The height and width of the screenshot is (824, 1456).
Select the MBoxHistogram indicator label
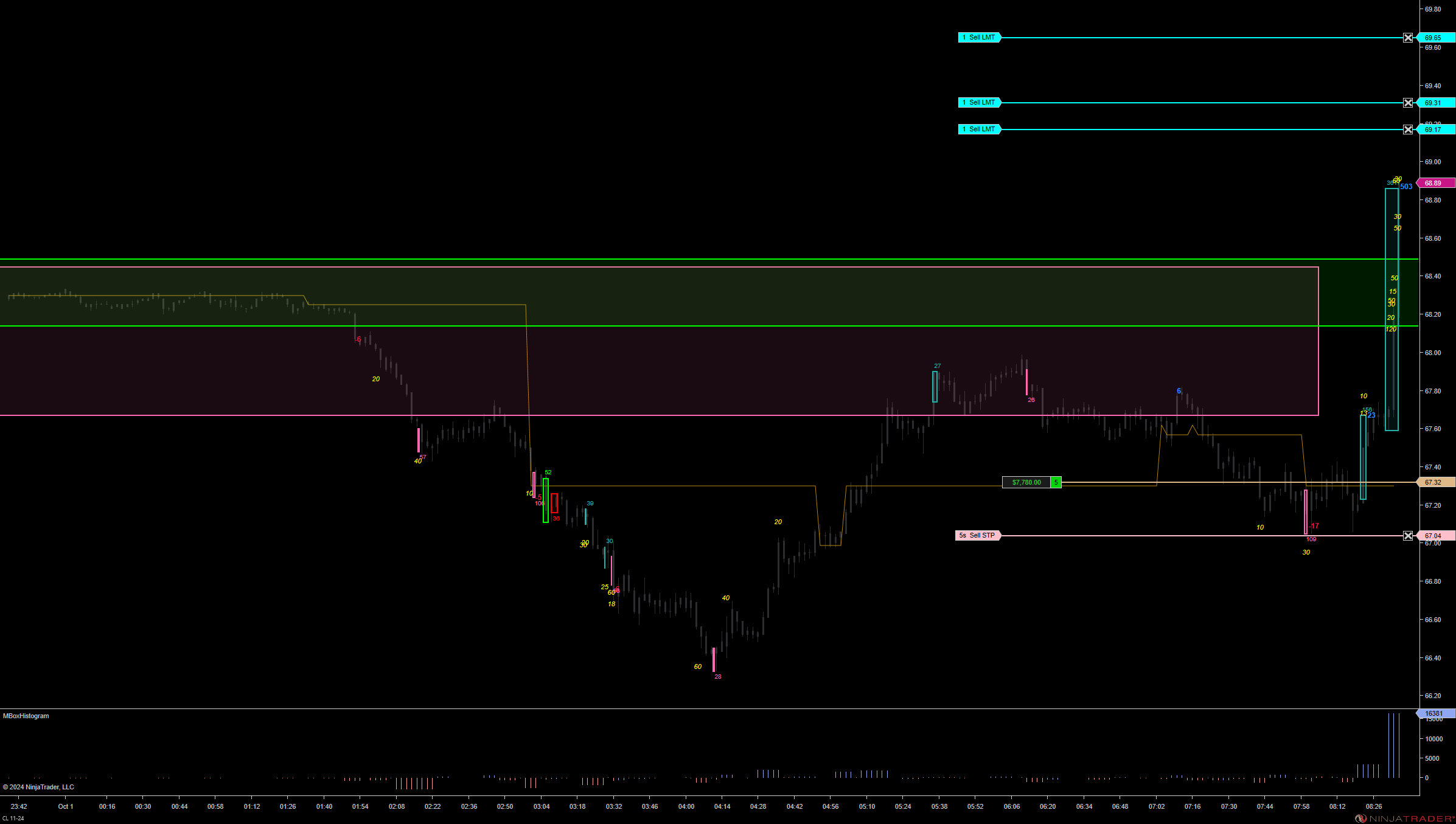[x=26, y=716]
